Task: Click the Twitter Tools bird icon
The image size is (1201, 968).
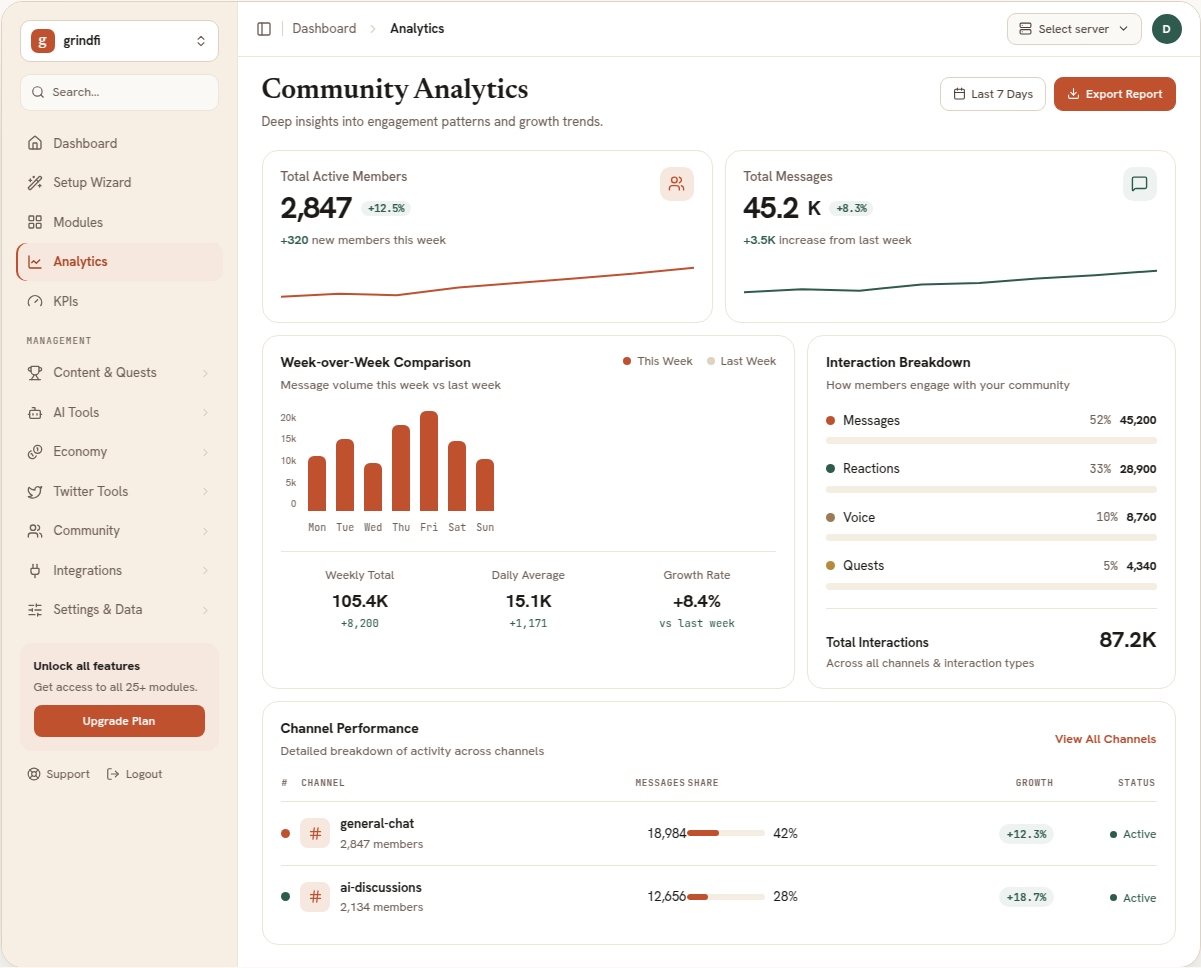Action: pos(35,491)
